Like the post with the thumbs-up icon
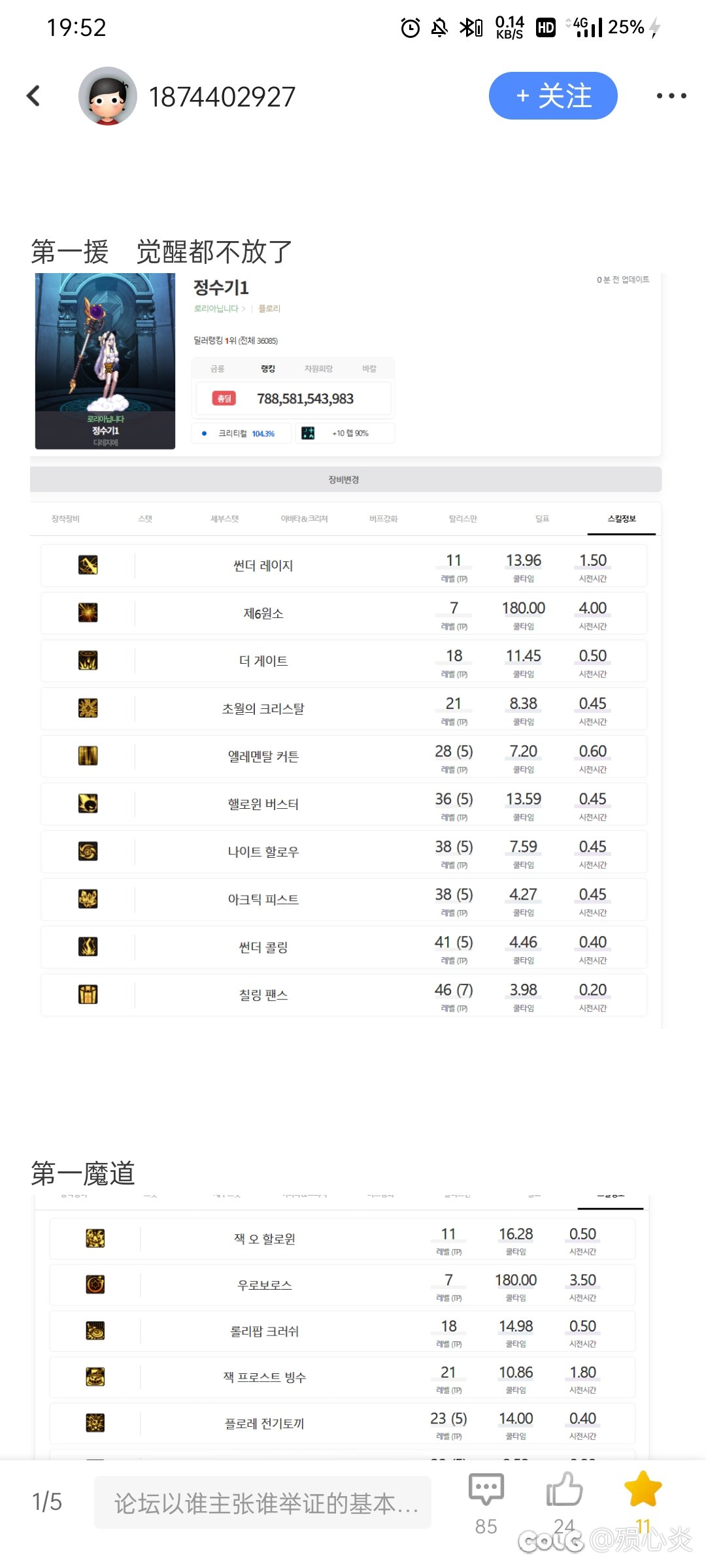The width and height of the screenshot is (706, 1568). [564, 1489]
